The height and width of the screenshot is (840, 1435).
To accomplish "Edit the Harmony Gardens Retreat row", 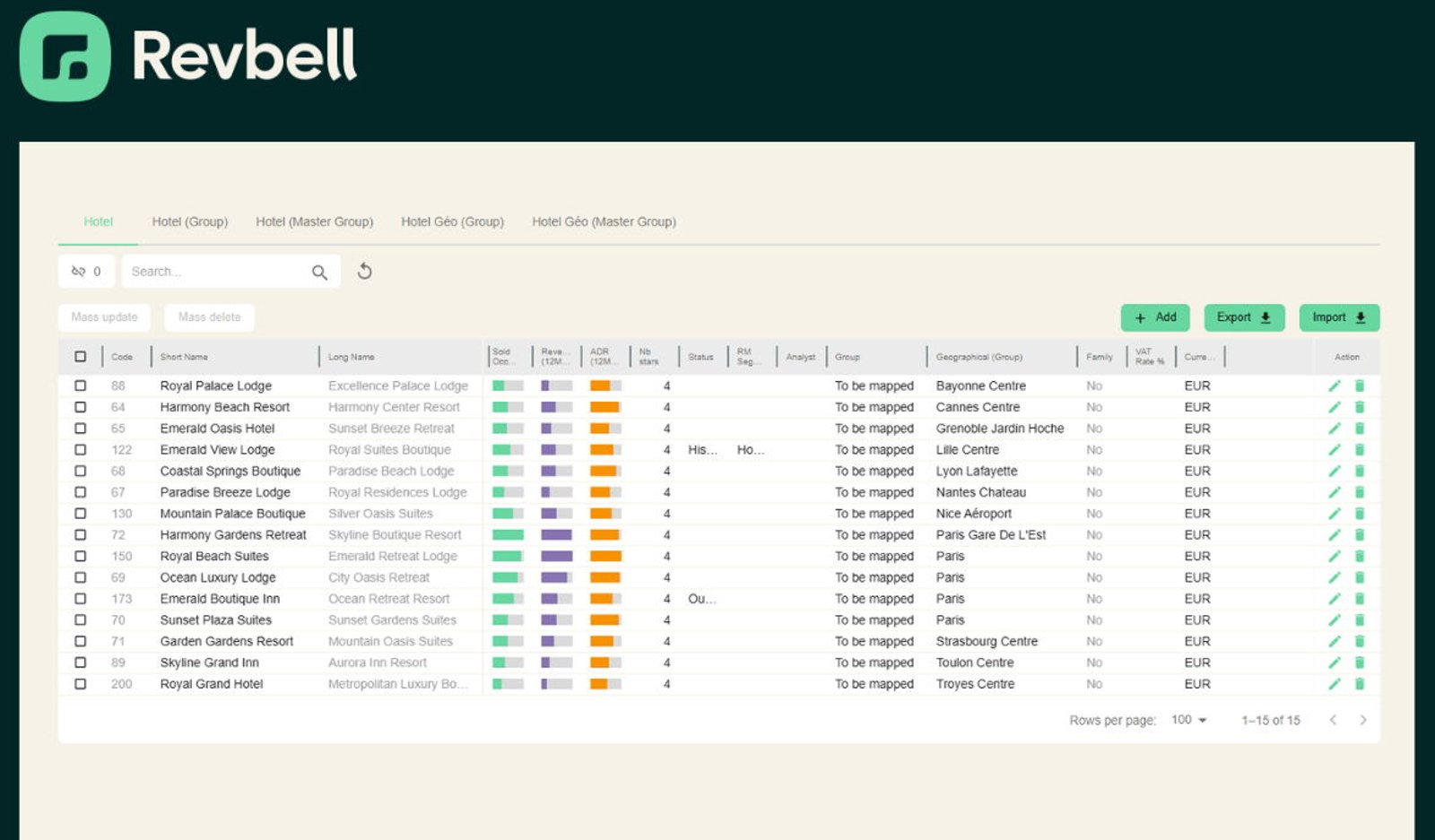I will pyautogui.click(x=1335, y=535).
